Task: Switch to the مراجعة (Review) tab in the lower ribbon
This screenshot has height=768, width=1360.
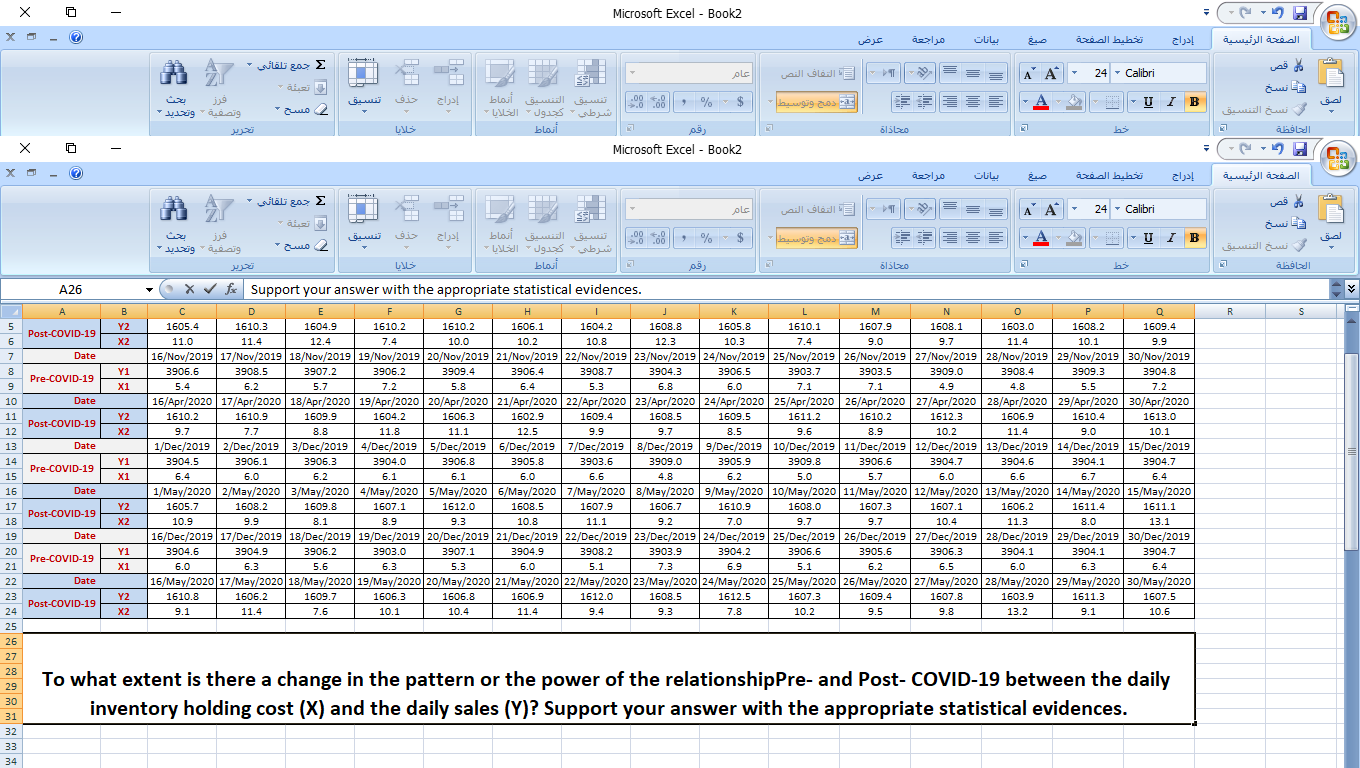Action: tap(928, 175)
